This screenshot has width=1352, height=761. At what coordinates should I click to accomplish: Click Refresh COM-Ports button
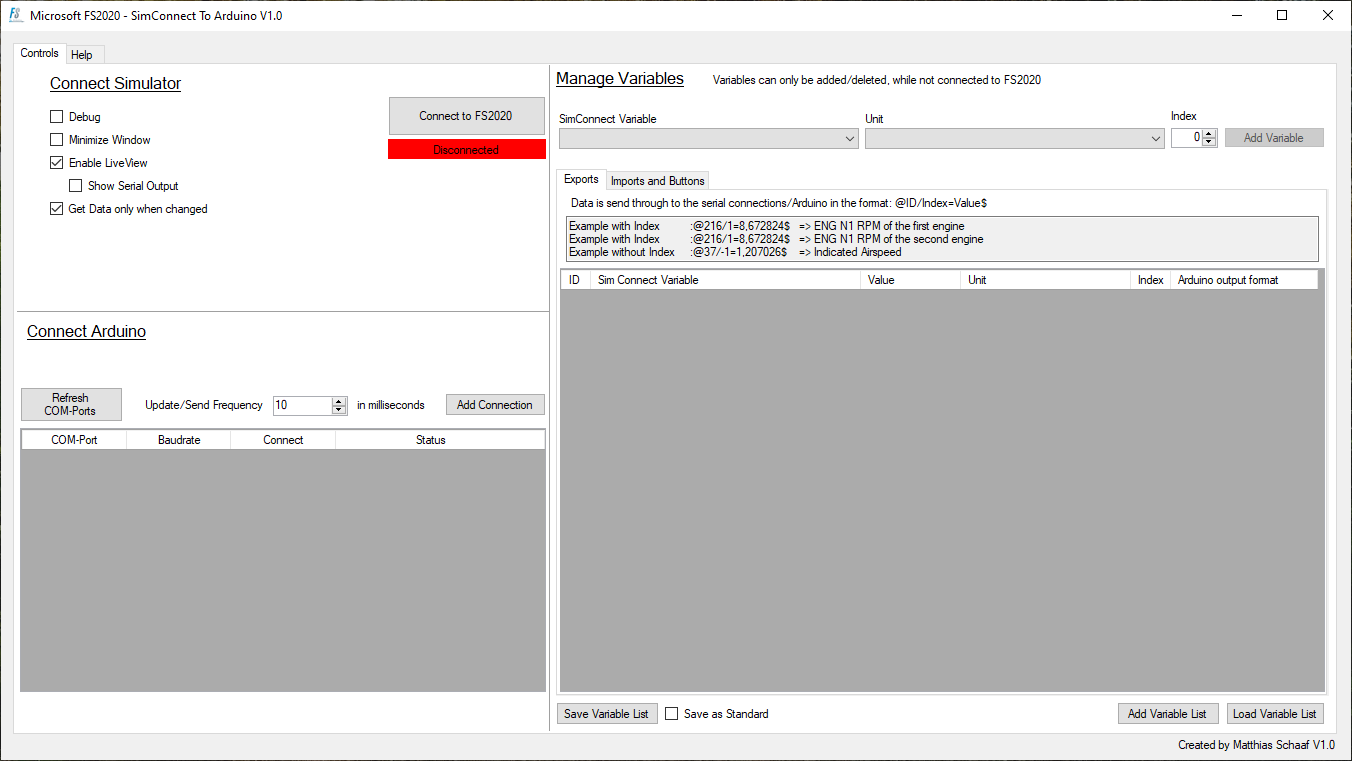pyautogui.click(x=71, y=404)
